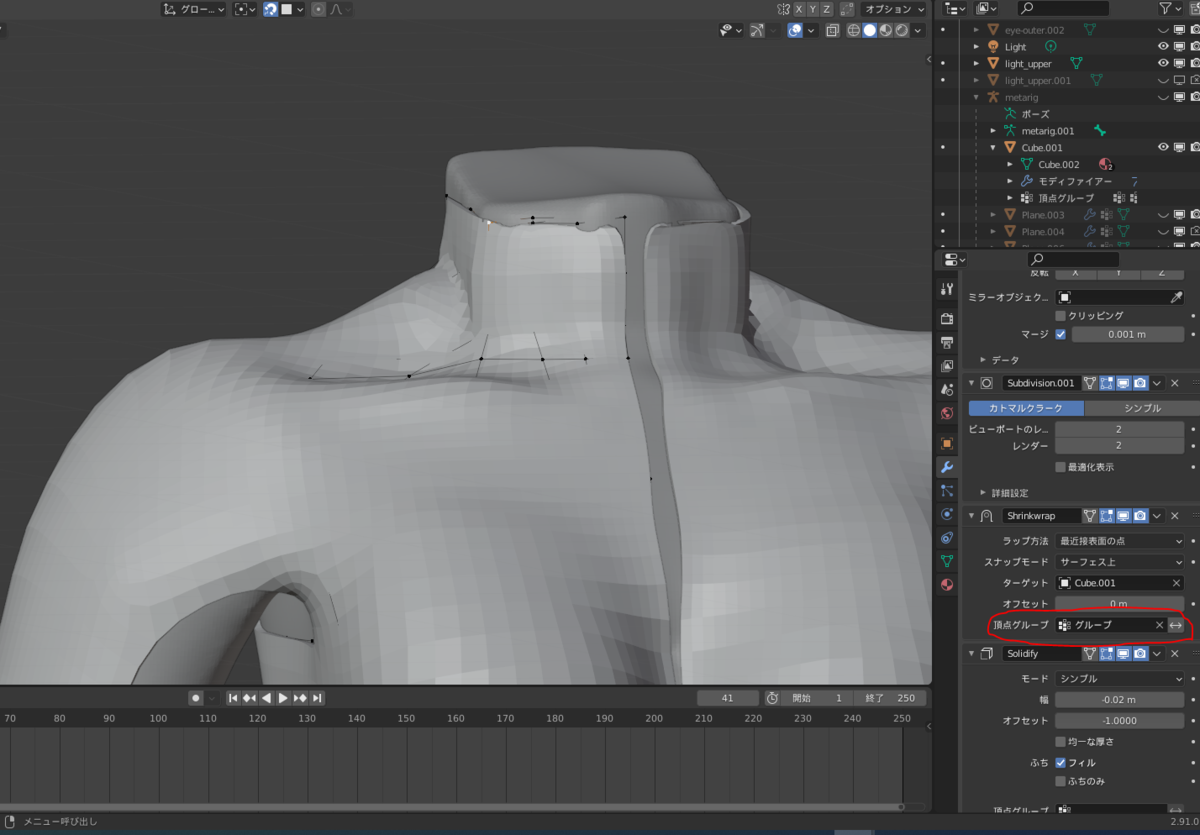The height and width of the screenshot is (835, 1200).
Task: Open the World properties tab
Action: [947, 413]
